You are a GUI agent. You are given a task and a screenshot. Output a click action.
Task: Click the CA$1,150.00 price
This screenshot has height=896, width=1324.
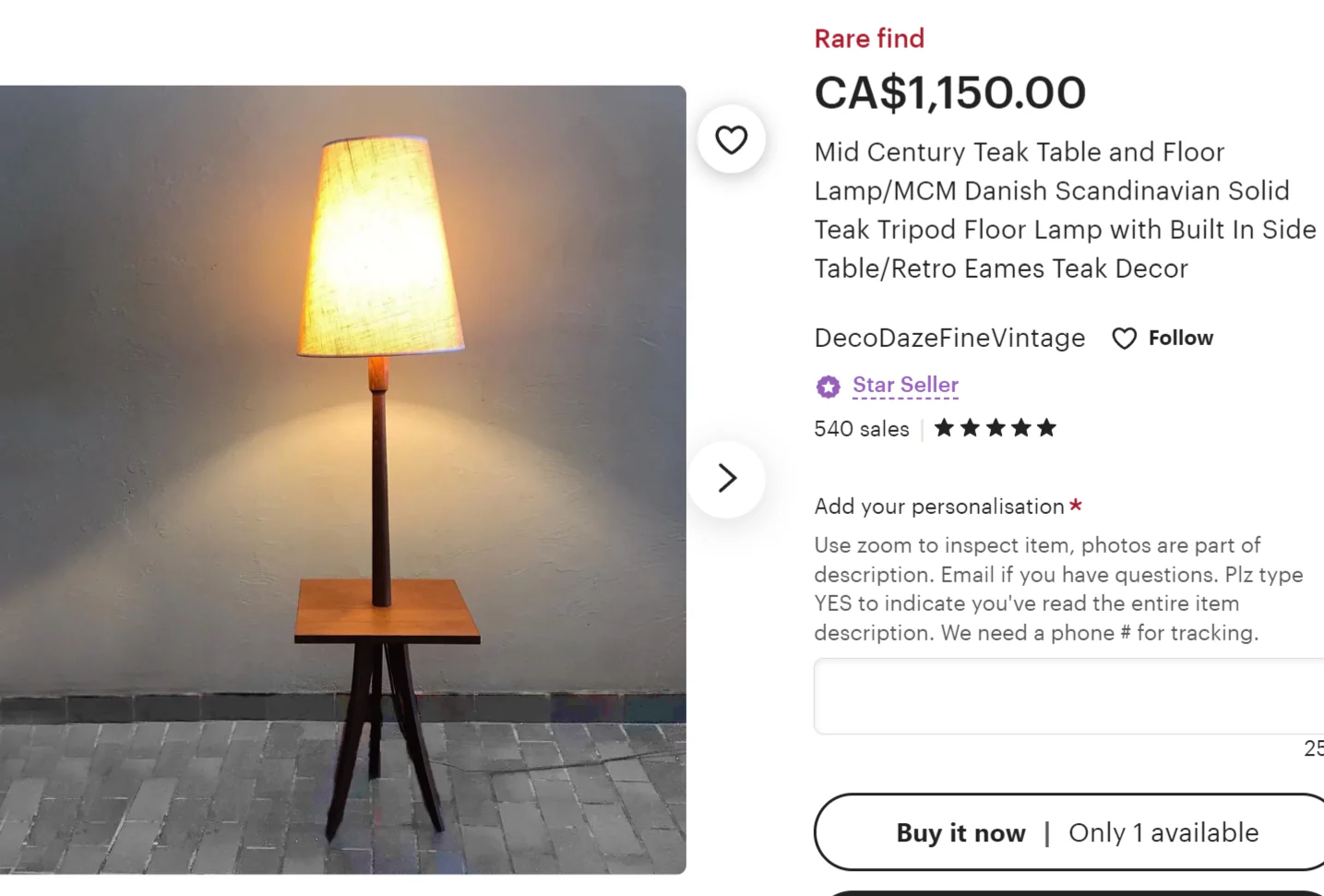[949, 92]
